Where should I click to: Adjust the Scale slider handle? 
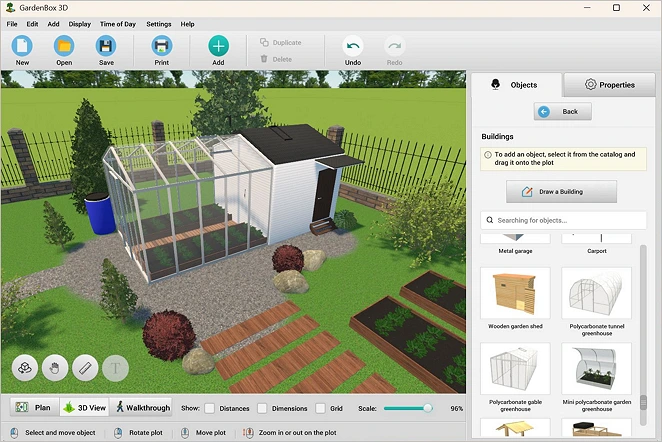click(x=428, y=408)
